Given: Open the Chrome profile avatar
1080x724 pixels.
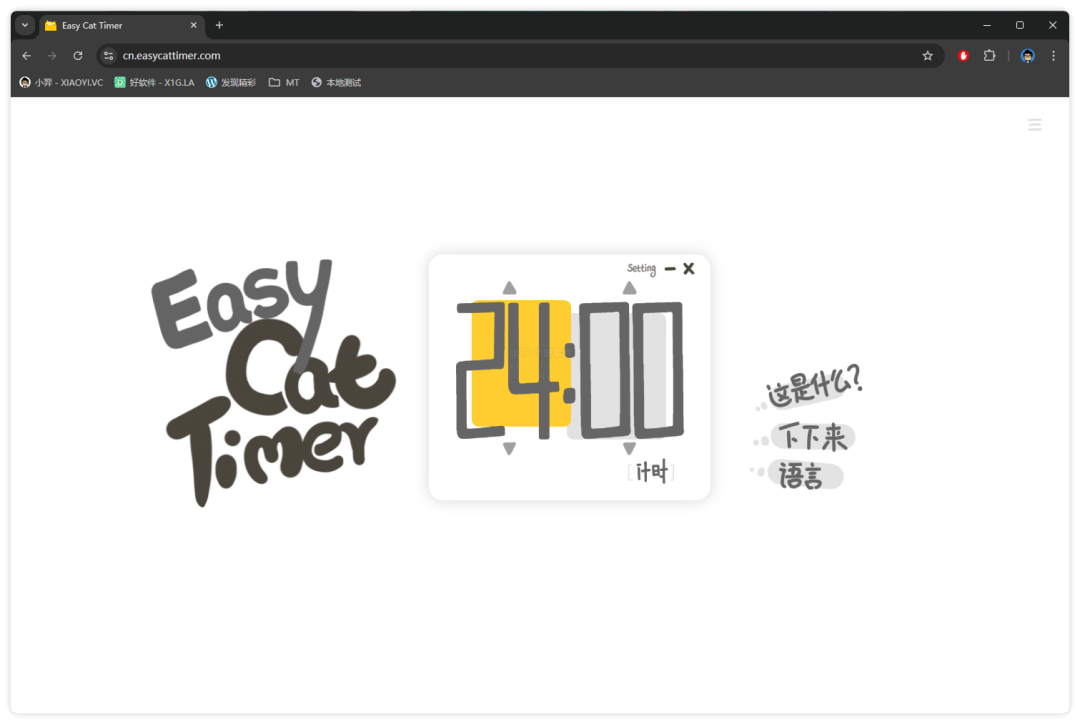Looking at the screenshot, I should [x=1028, y=56].
